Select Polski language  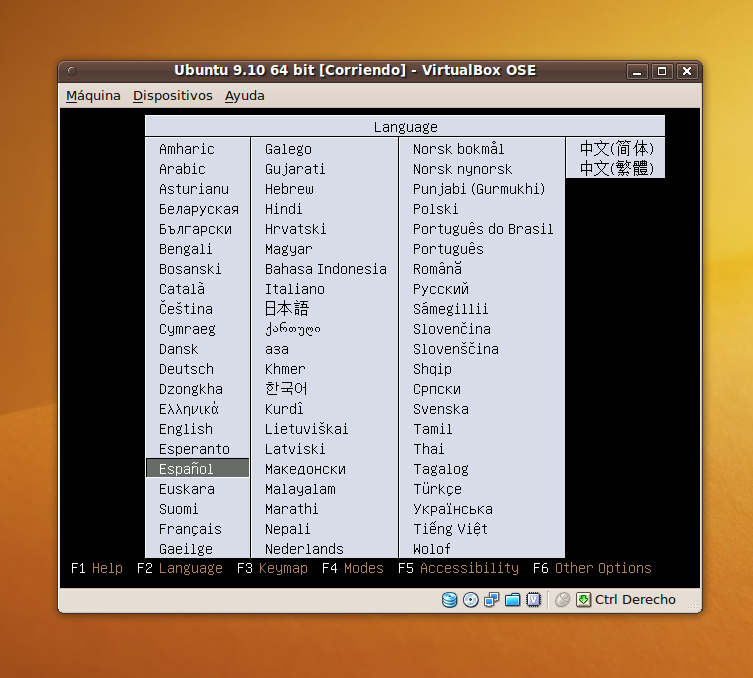[436, 209]
